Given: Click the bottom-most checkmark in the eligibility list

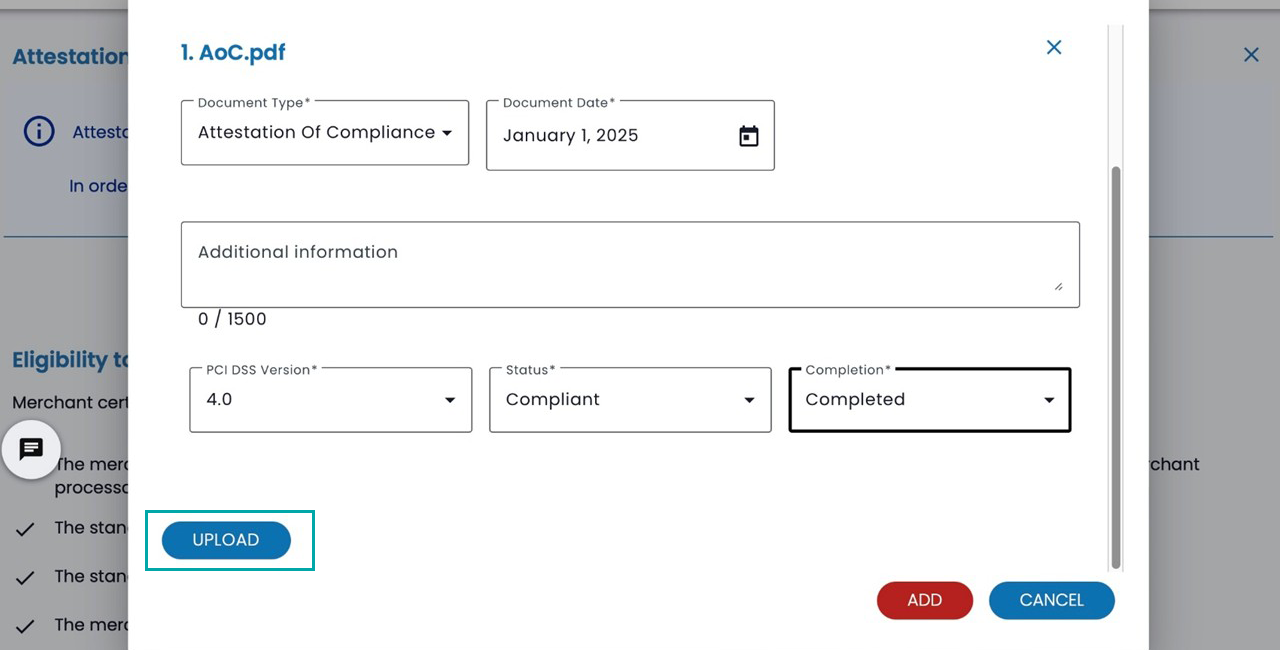Looking at the screenshot, I should pyautogui.click(x=26, y=626).
